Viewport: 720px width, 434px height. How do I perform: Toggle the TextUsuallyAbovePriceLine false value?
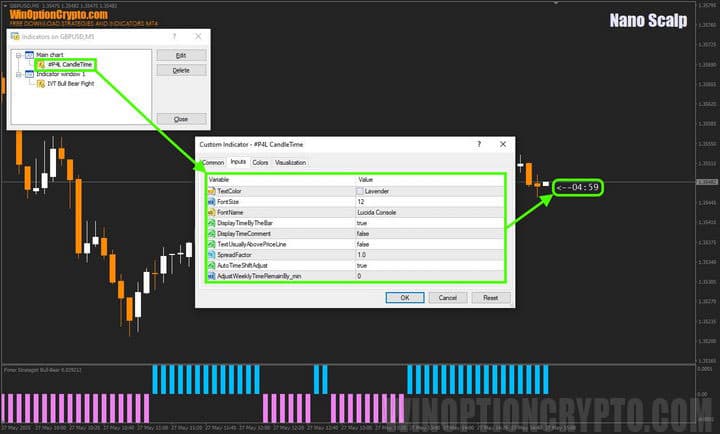(x=363, y=244)
